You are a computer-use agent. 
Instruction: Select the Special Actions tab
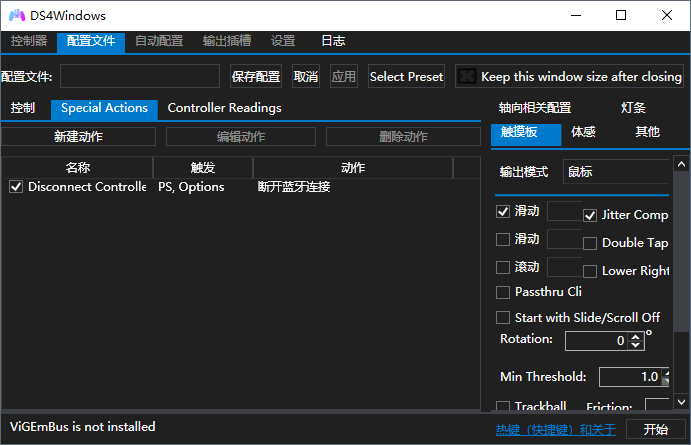point(104,109)
